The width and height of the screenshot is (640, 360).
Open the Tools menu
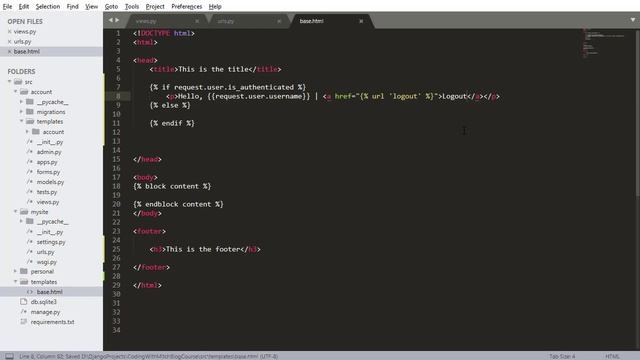point(132,7)
